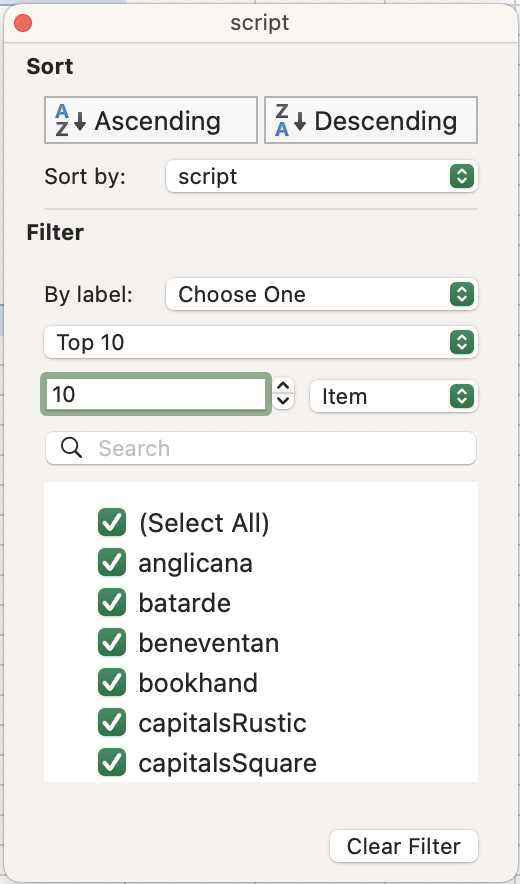
Task: Click the Clear Filter button
Action: pos(404,846)
